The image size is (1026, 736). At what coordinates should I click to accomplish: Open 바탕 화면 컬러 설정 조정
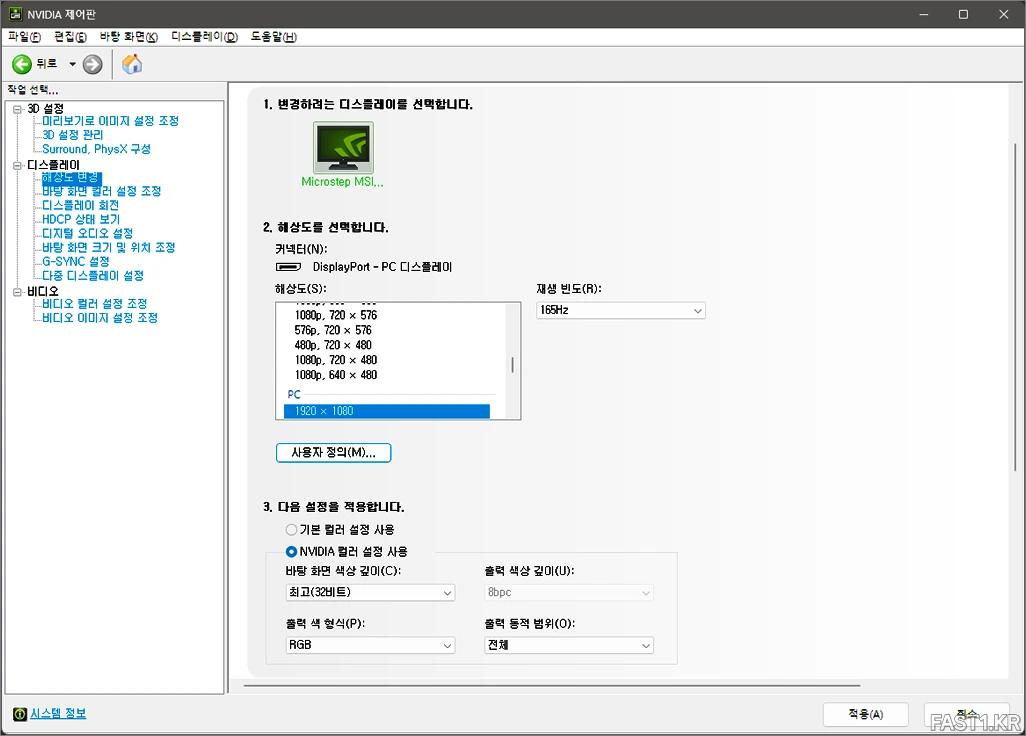[x=101, y=191]
